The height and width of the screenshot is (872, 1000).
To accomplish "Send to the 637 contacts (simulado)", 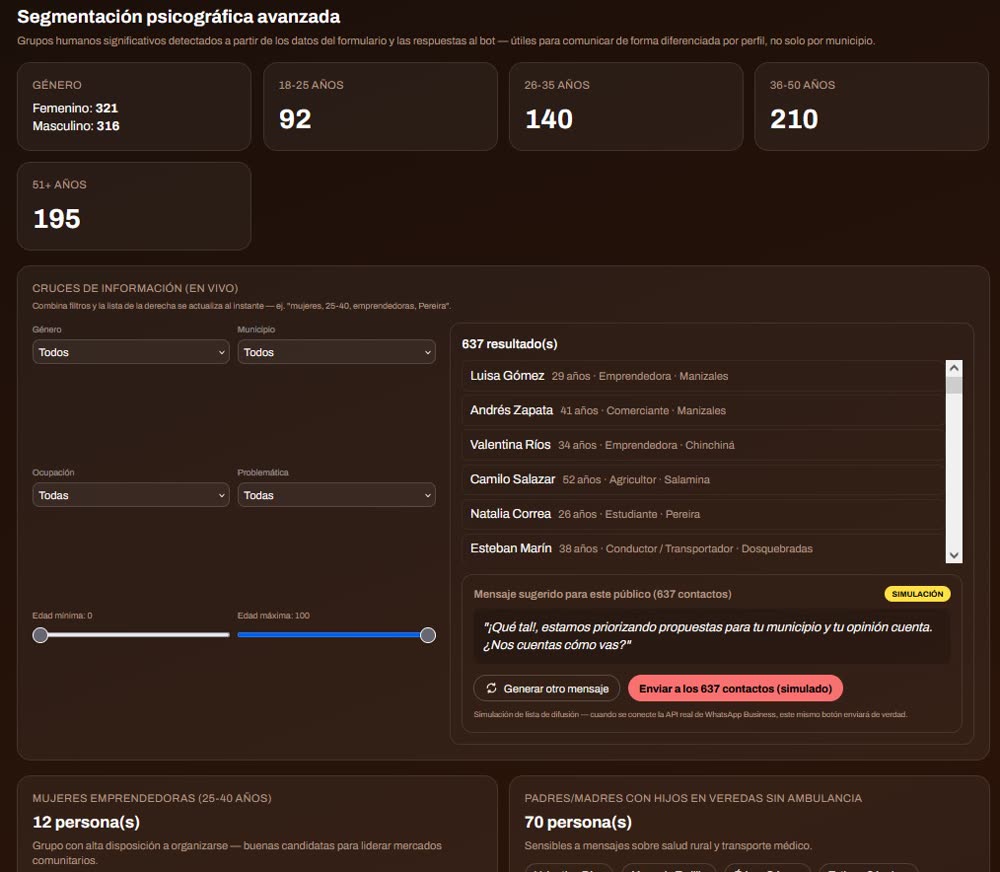I will [x=735, y=688].
